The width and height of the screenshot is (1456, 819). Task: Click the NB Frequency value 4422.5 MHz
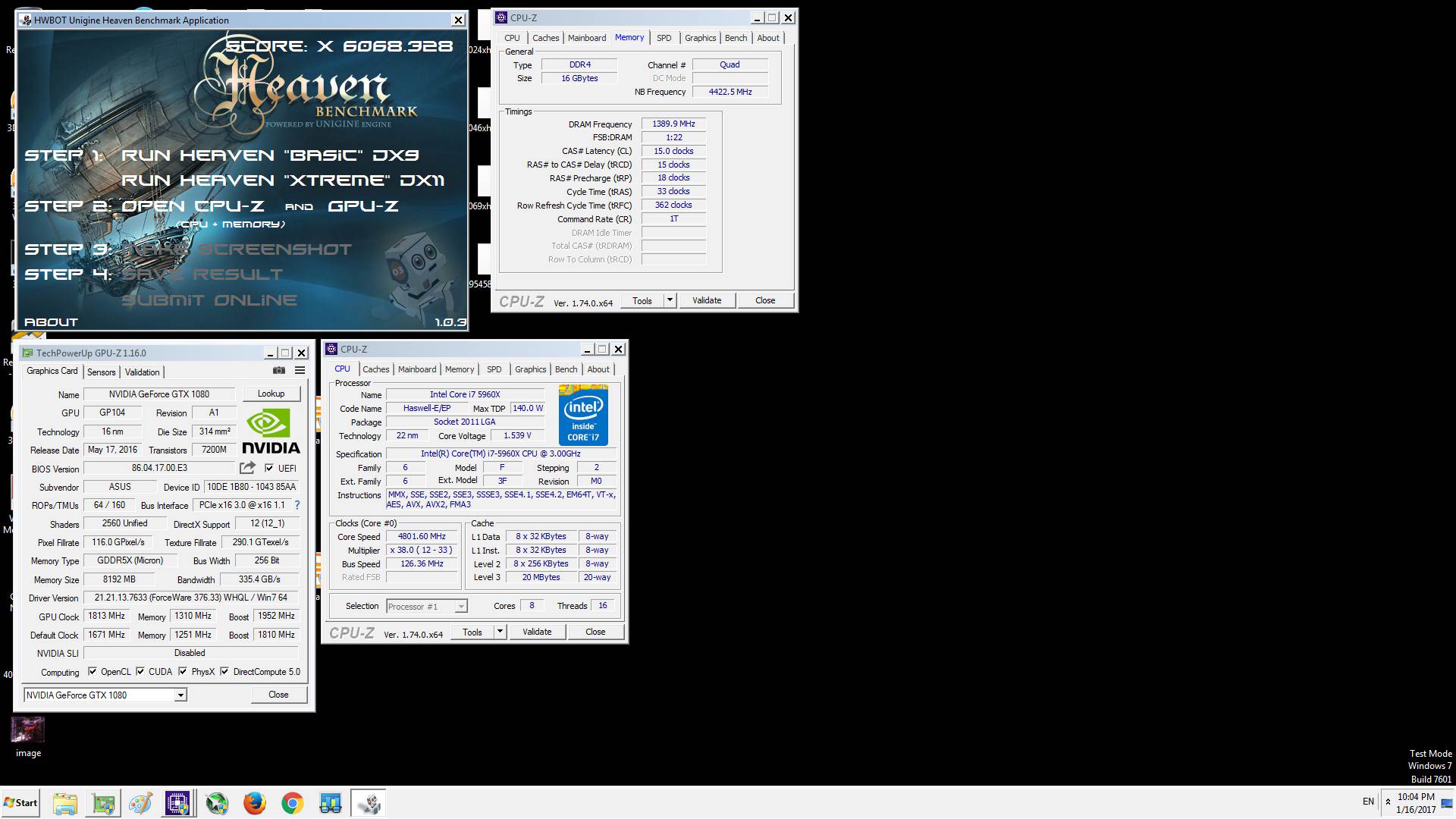click(730, 92)
